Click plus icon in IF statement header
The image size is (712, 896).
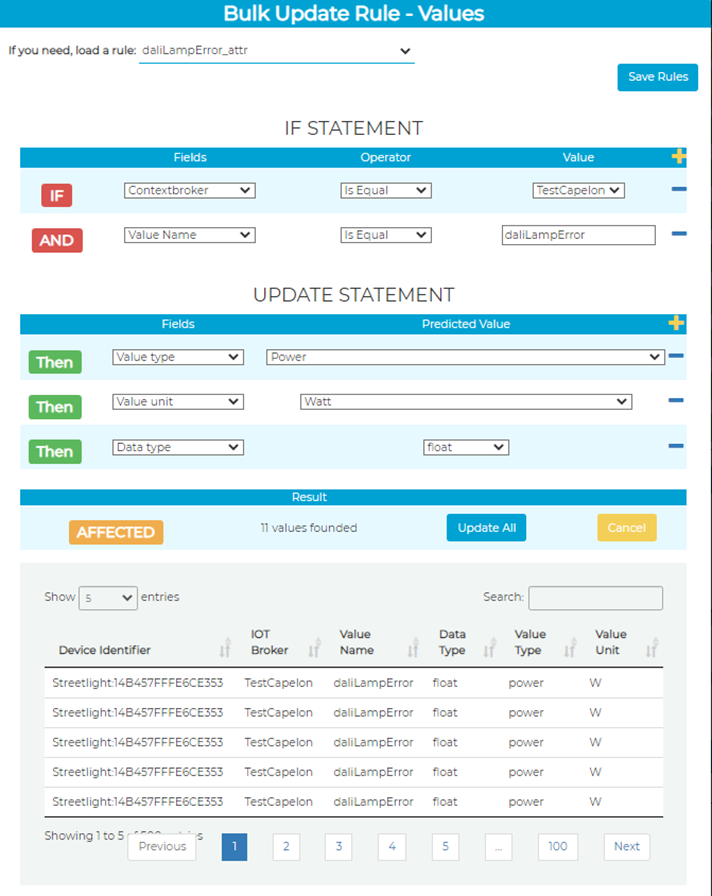[x=679, y=157]
